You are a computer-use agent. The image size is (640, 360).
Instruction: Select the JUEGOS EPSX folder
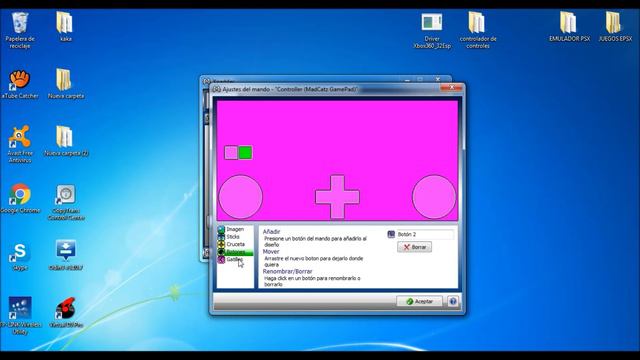click(615, 27)
